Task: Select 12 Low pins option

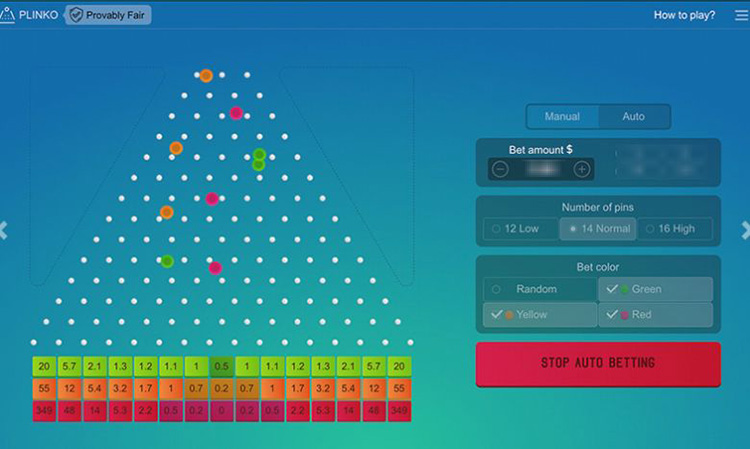Action: (x=520, y=229)
